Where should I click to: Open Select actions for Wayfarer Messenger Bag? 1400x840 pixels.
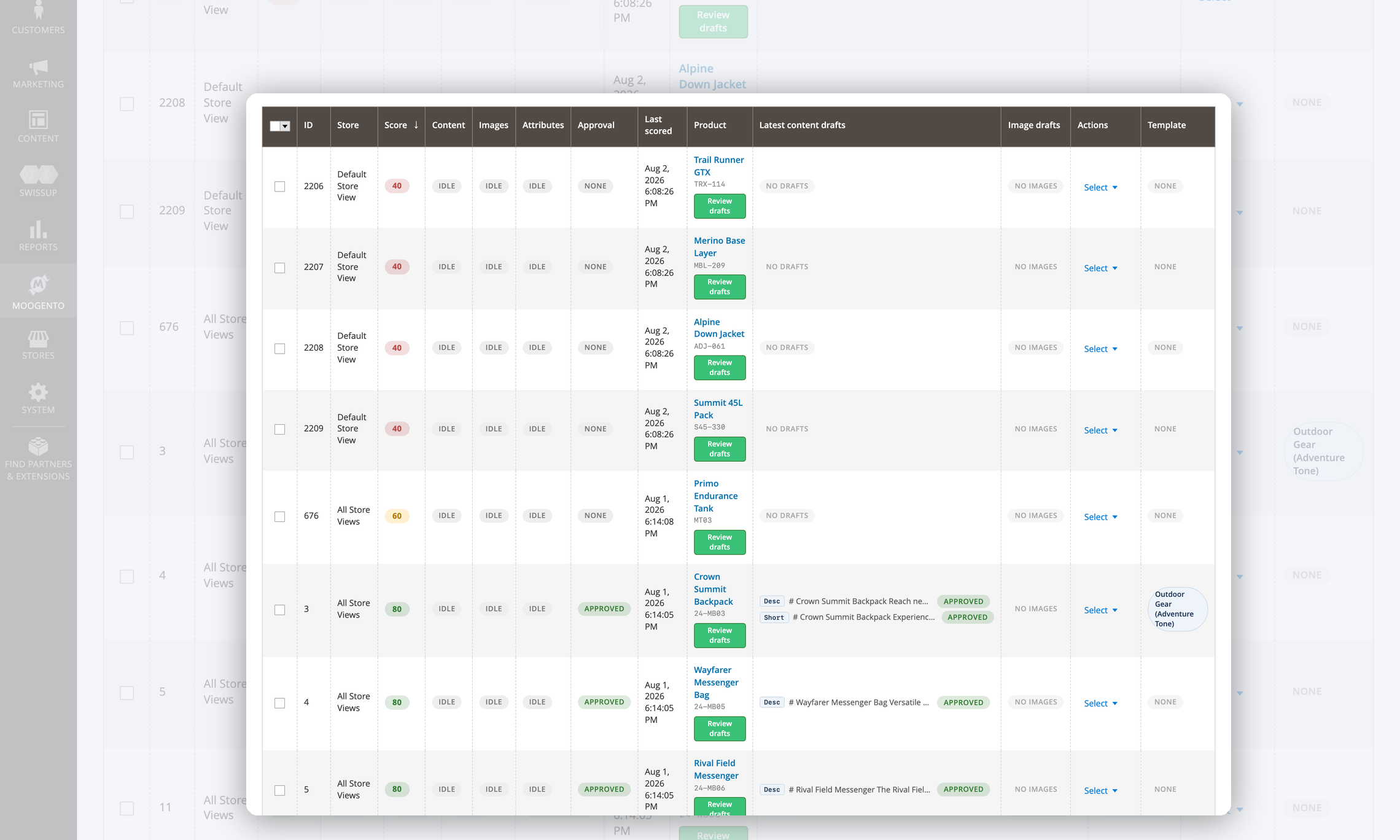(x=1100, y=704)
